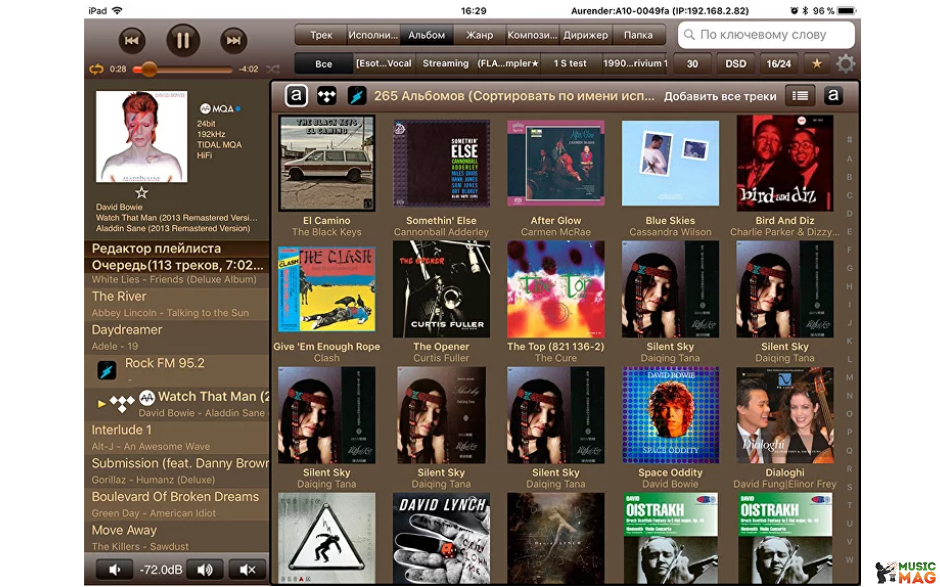Decrease volume with the speaker-down button
940x587 pixels.
[114, 569]
